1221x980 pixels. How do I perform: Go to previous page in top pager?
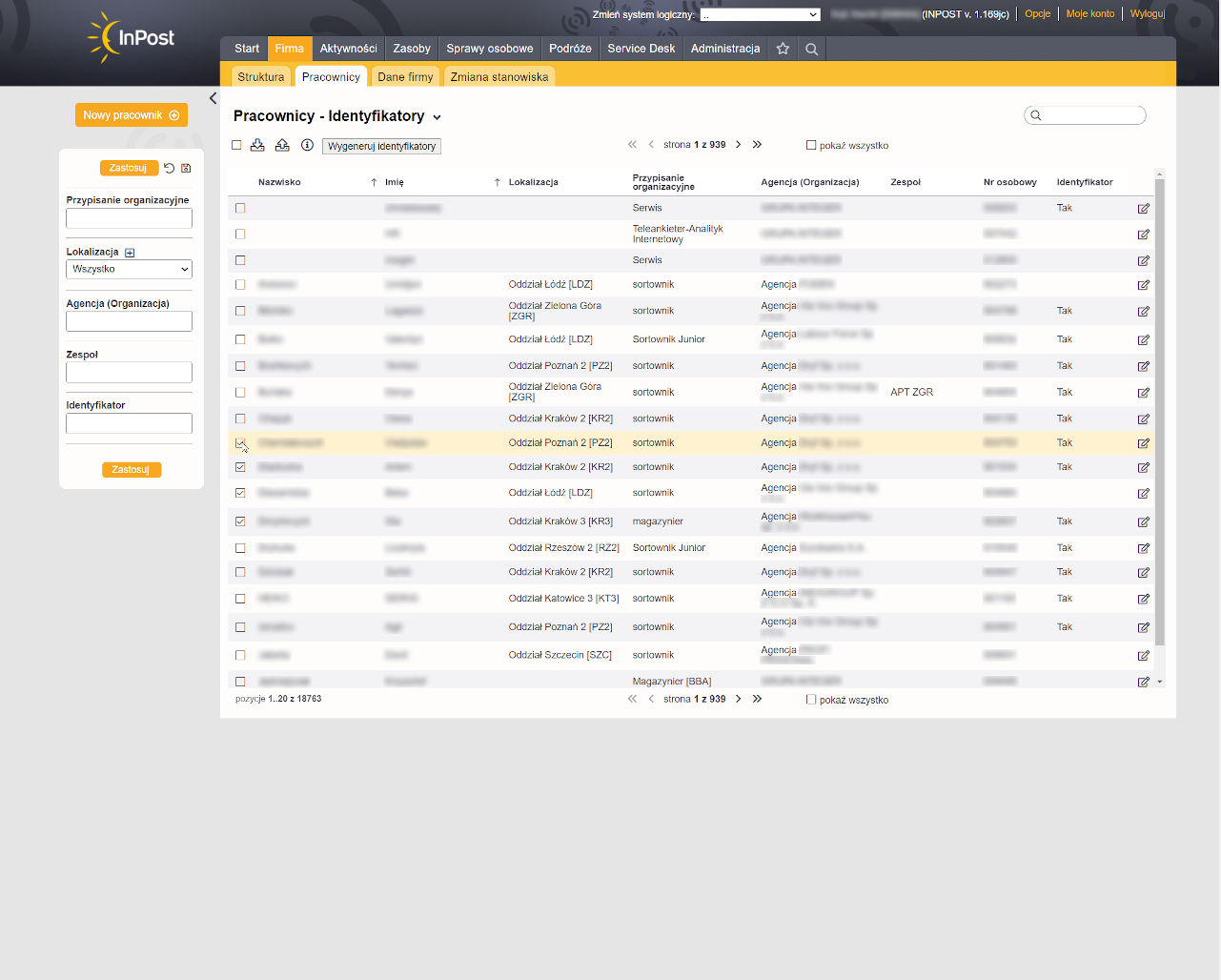point(651,145)
